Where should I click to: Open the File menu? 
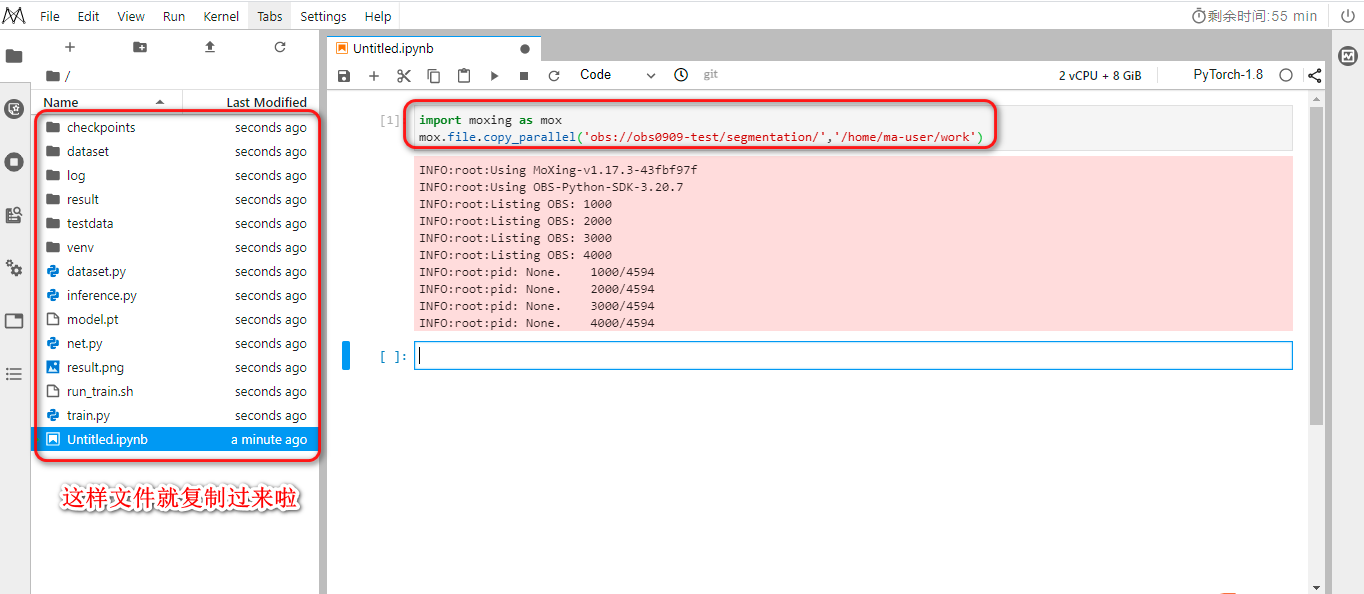[49, 16]
